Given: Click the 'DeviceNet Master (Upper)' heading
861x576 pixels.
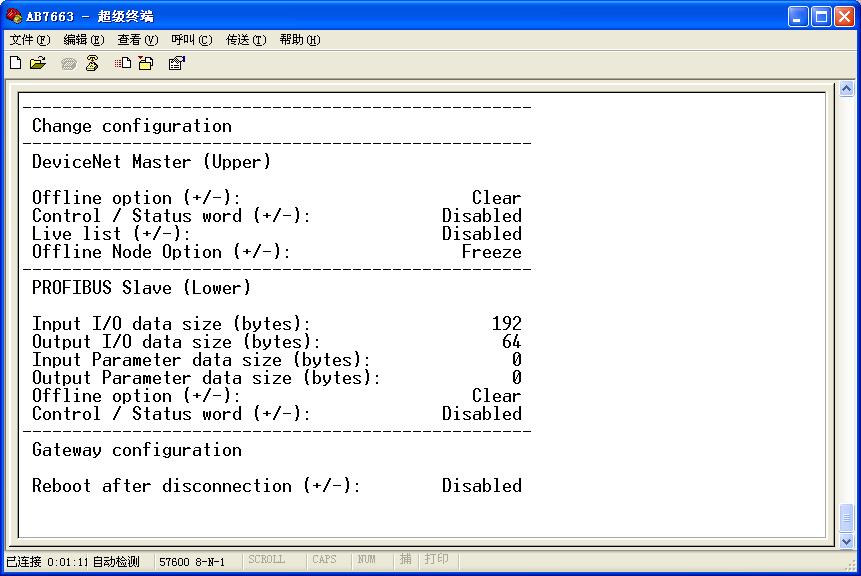Looking at the screenshot, I should (152, 161).
